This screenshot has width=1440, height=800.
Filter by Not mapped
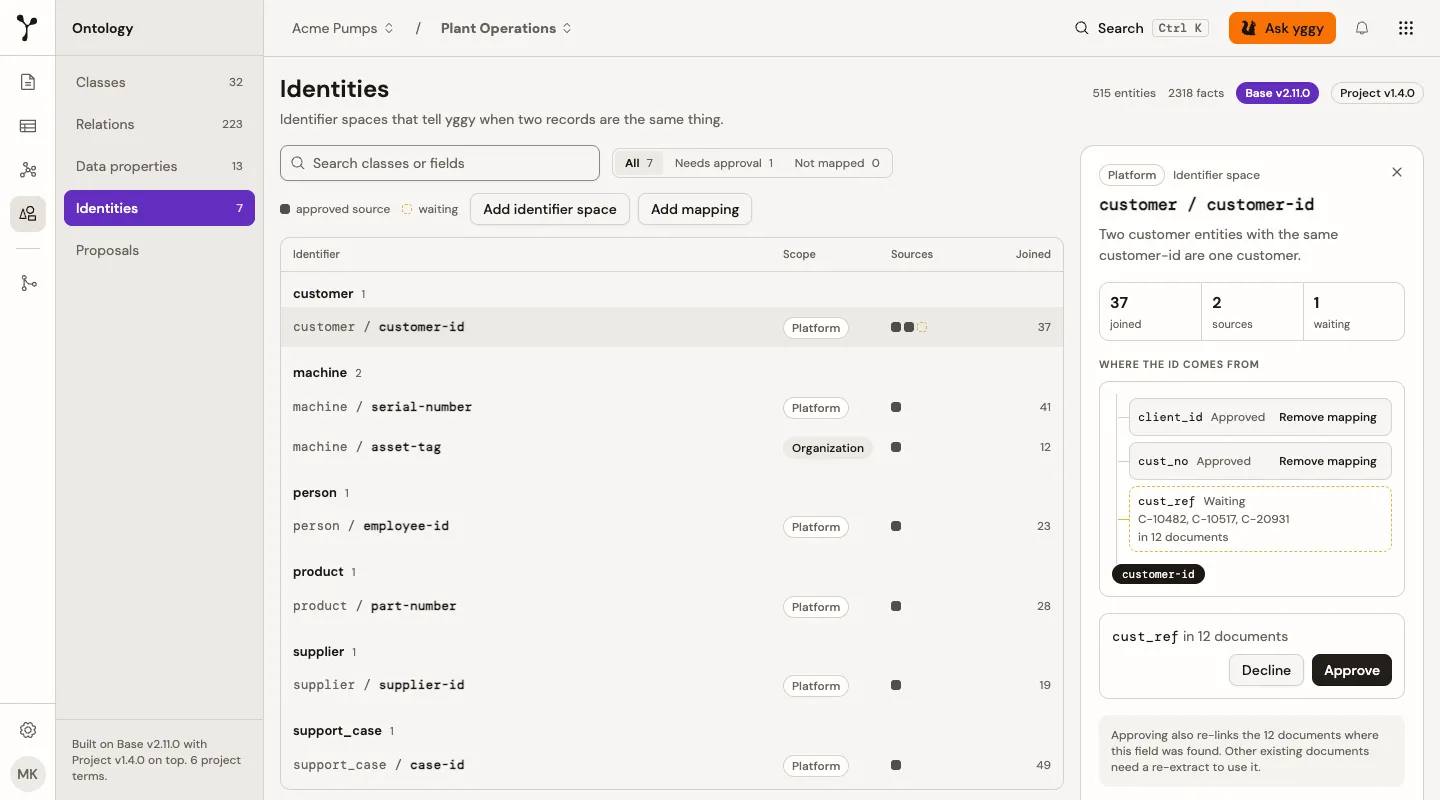coord(837,163)
